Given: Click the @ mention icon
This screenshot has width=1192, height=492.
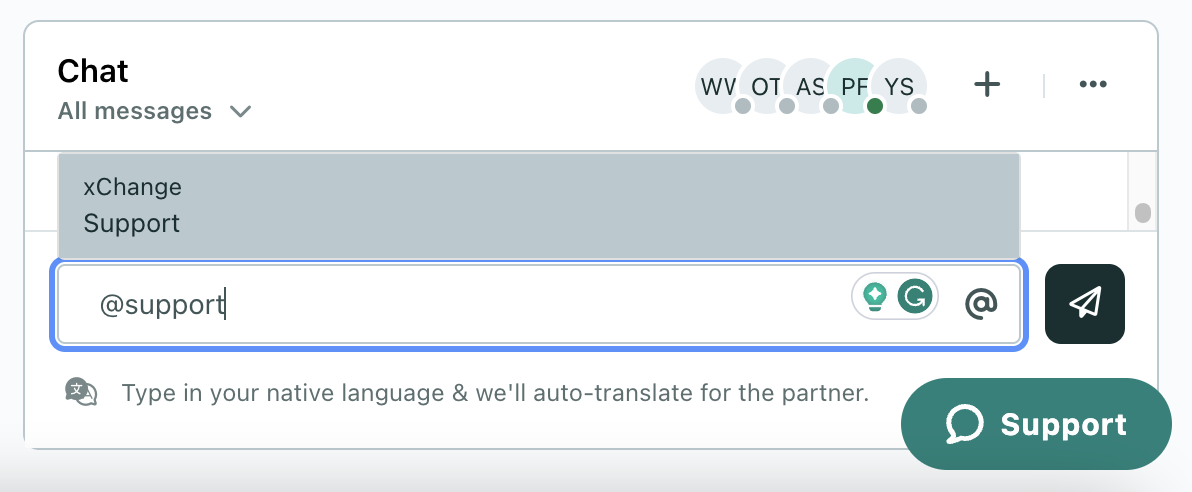Looking at the screenshot, I should (981, 303).
